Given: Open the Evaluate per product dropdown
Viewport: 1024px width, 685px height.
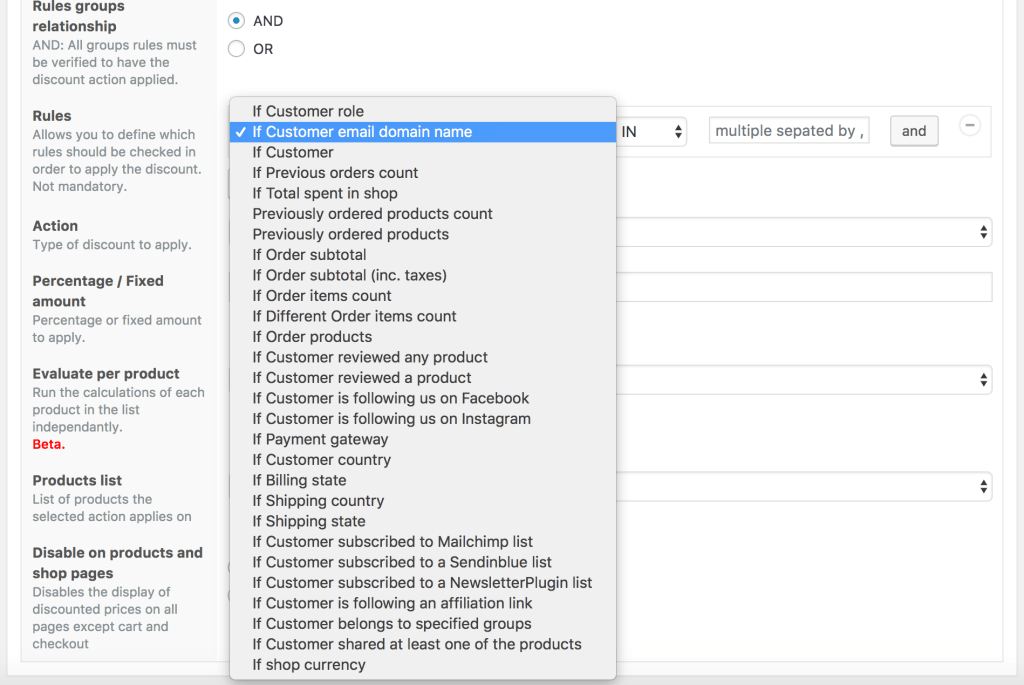Looking at the screenshot, I should (804, 380).
